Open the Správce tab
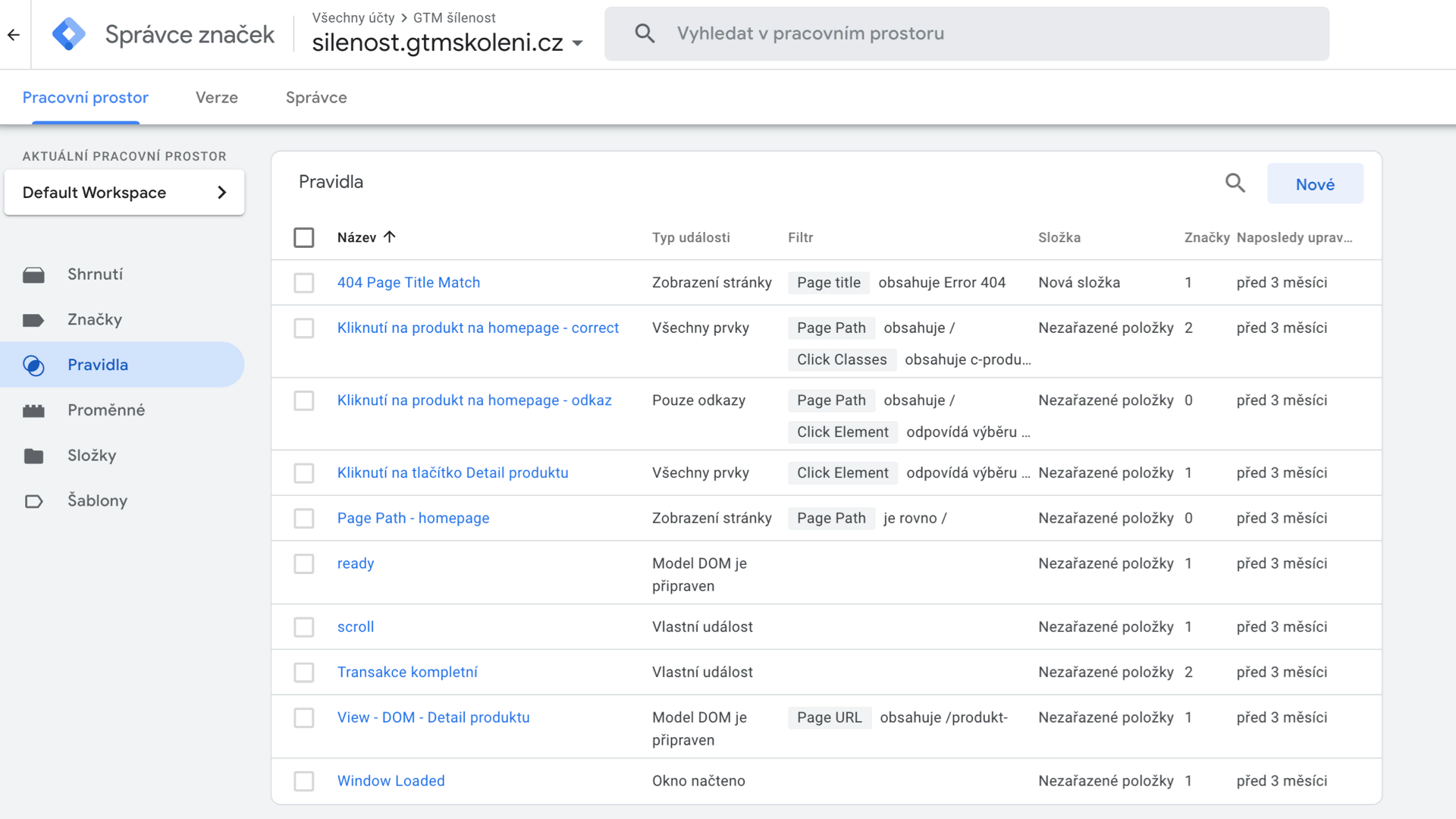Image resolution: width=1456 pixels, height=819 pixels. (x=316, y=98)
